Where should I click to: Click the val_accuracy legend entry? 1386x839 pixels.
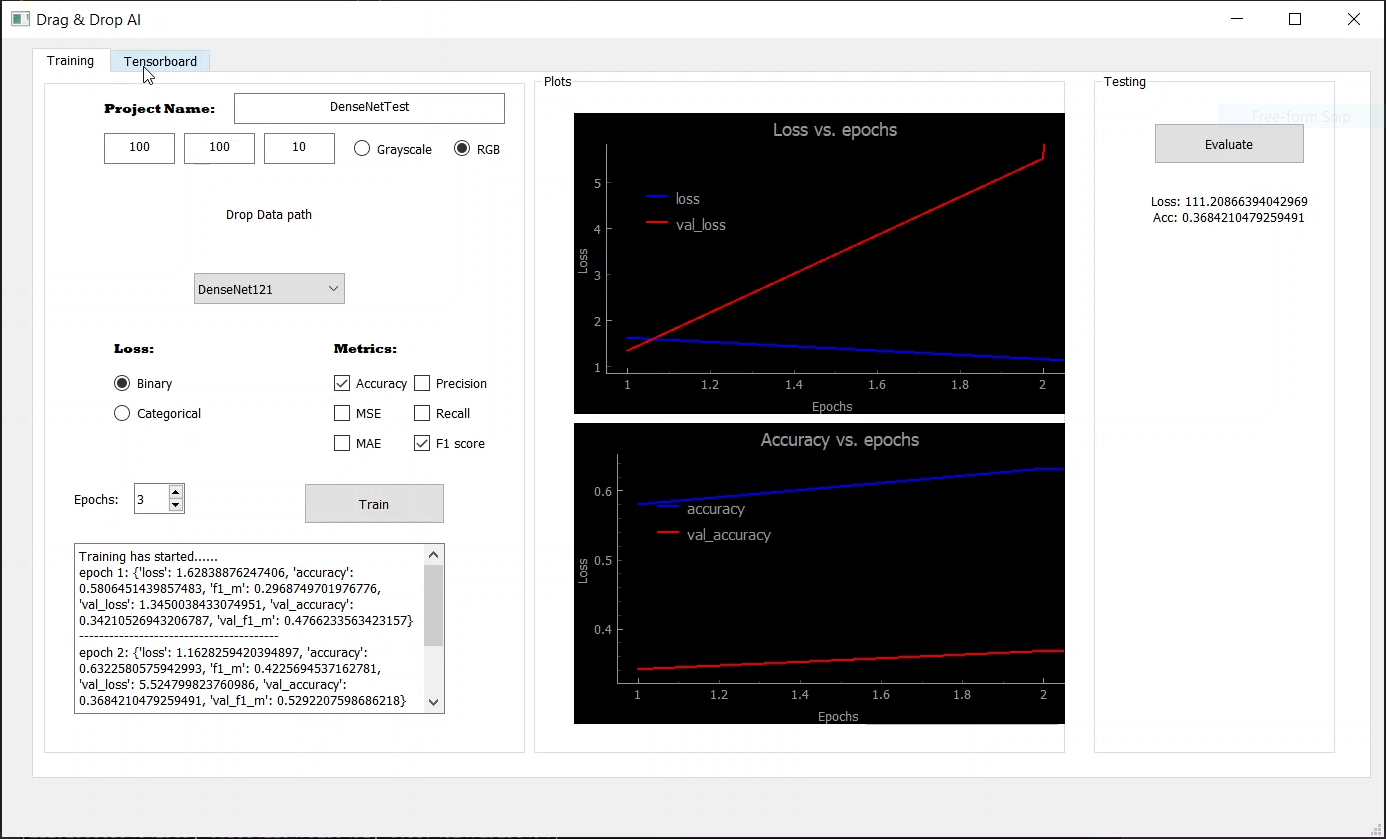coord(714,535)
